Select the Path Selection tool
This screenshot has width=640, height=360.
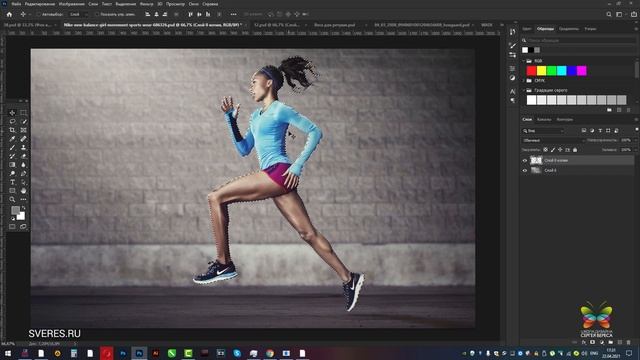point(23,182)
